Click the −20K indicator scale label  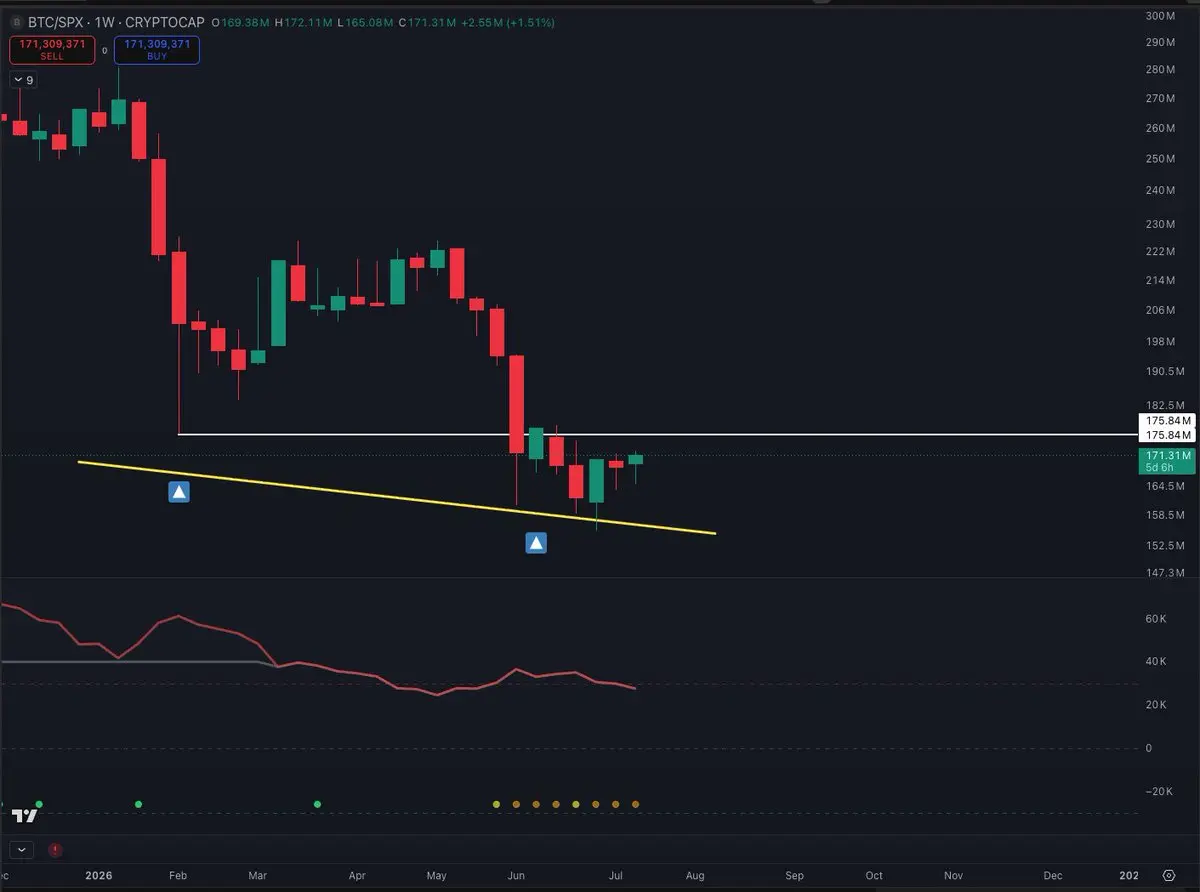click(1158, 792)
